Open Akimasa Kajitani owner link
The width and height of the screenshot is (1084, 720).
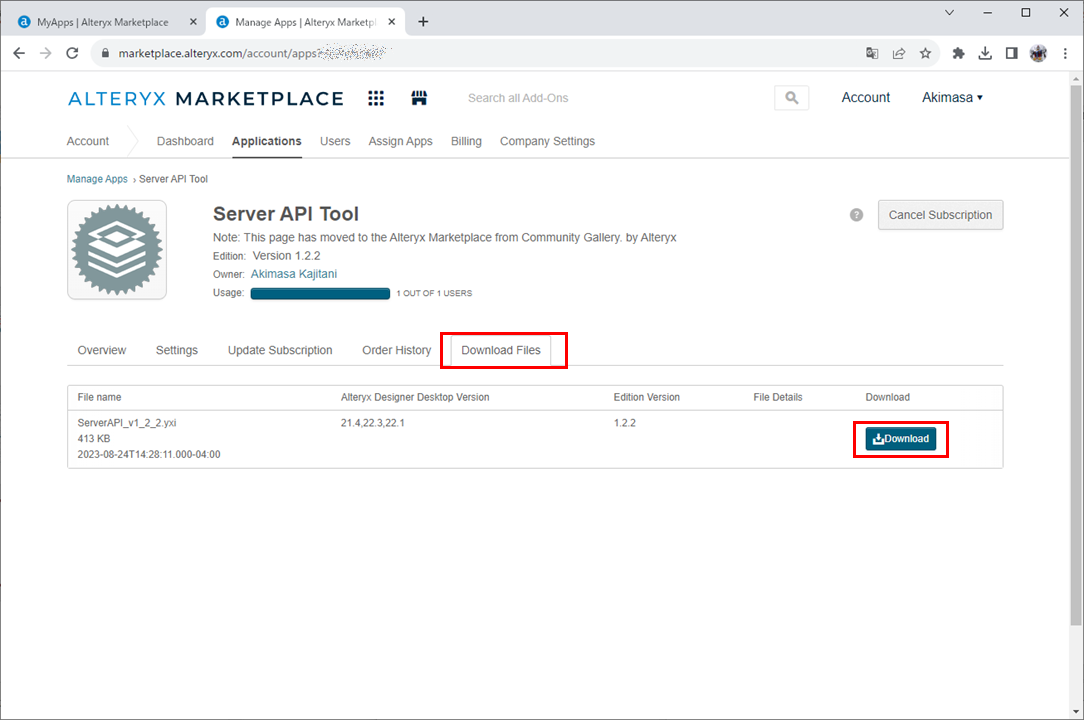294,274
